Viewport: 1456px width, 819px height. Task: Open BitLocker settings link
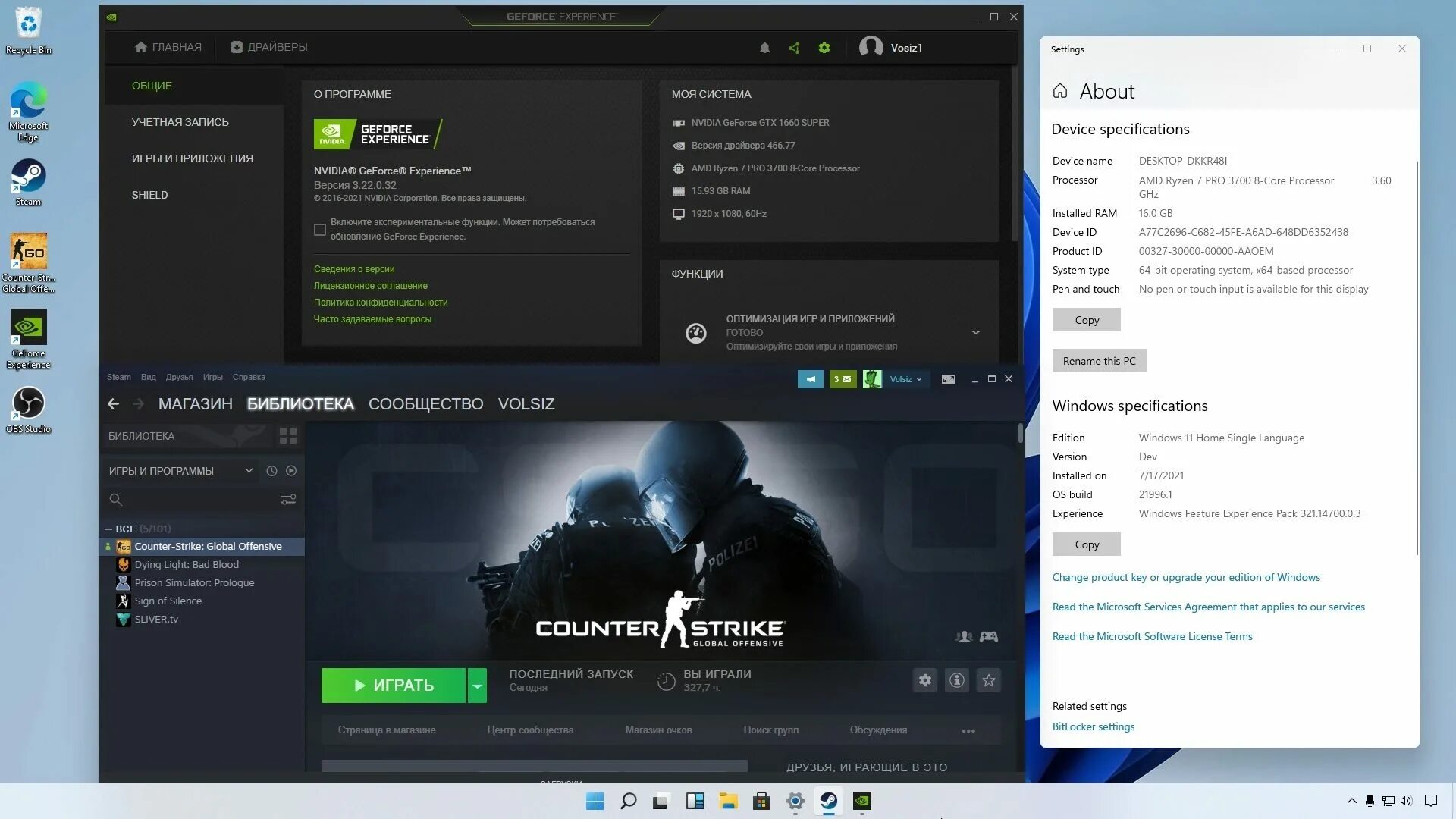click(1093, 726)
